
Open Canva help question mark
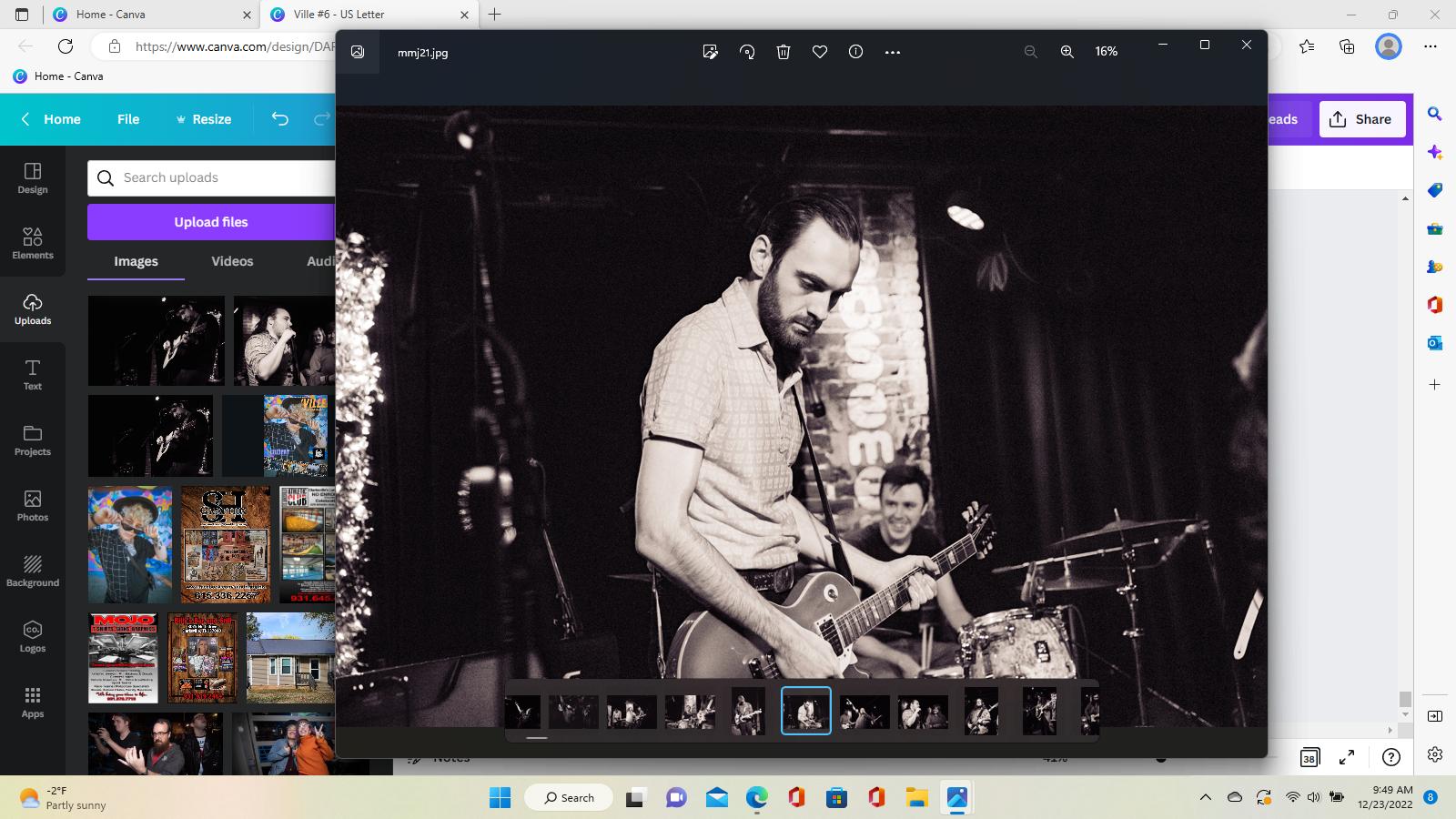pos(1391,757)
